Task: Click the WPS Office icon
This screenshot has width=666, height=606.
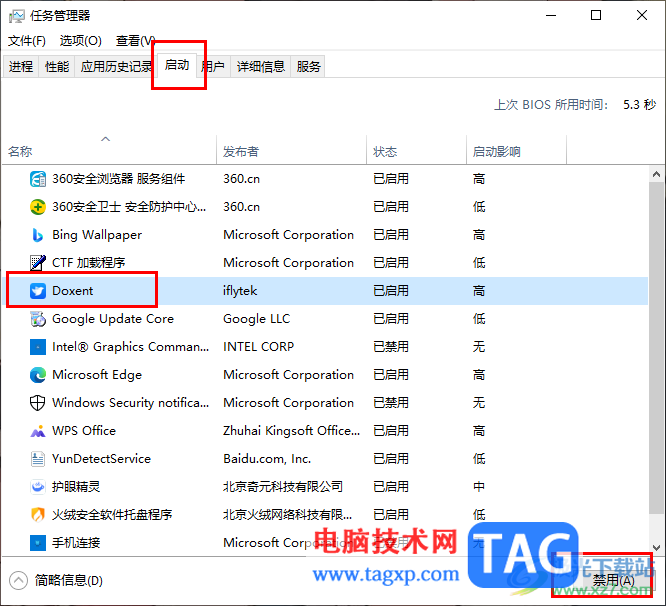Action: (38, 431)
